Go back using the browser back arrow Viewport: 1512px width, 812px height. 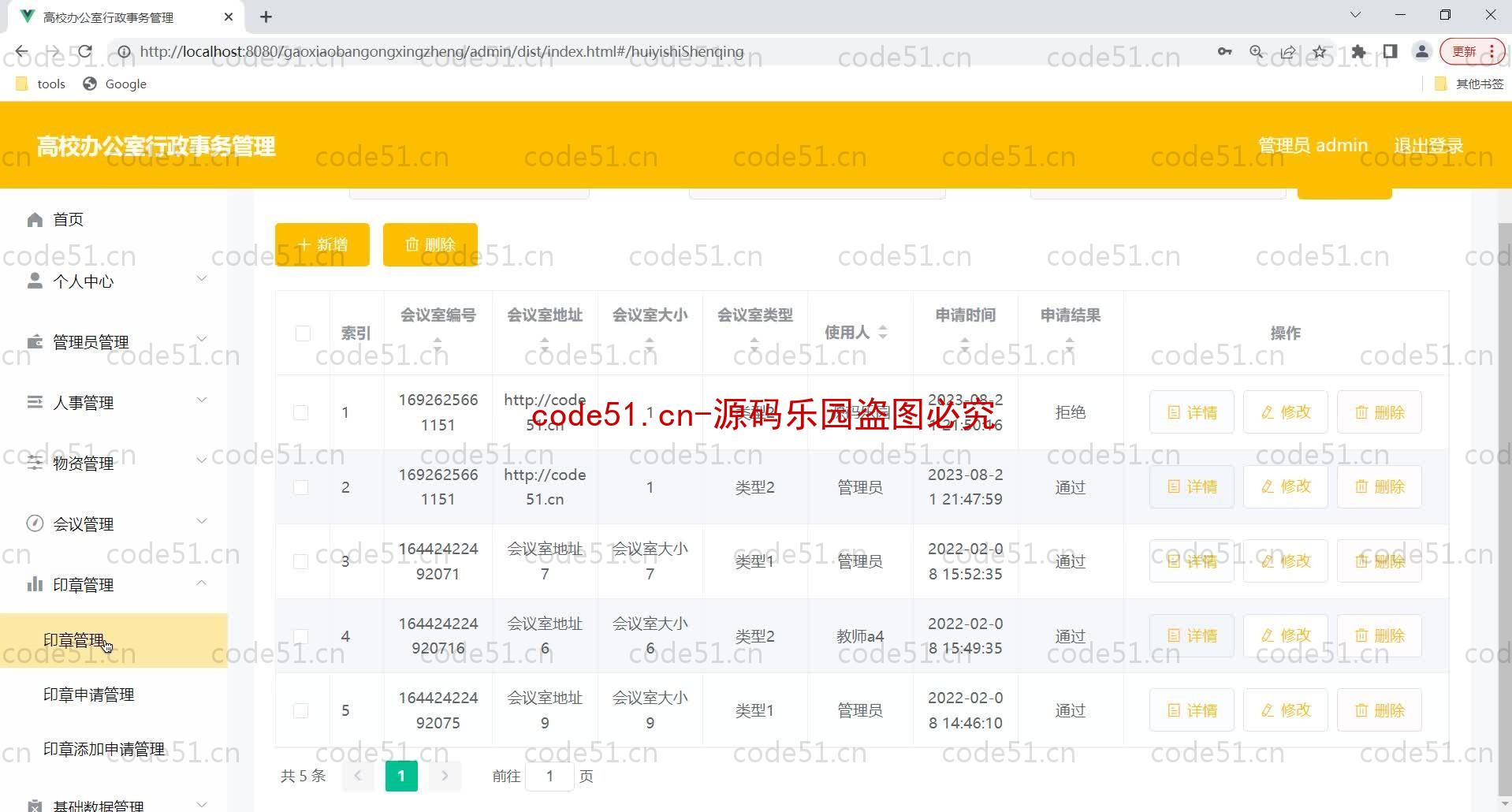point(21,52)
